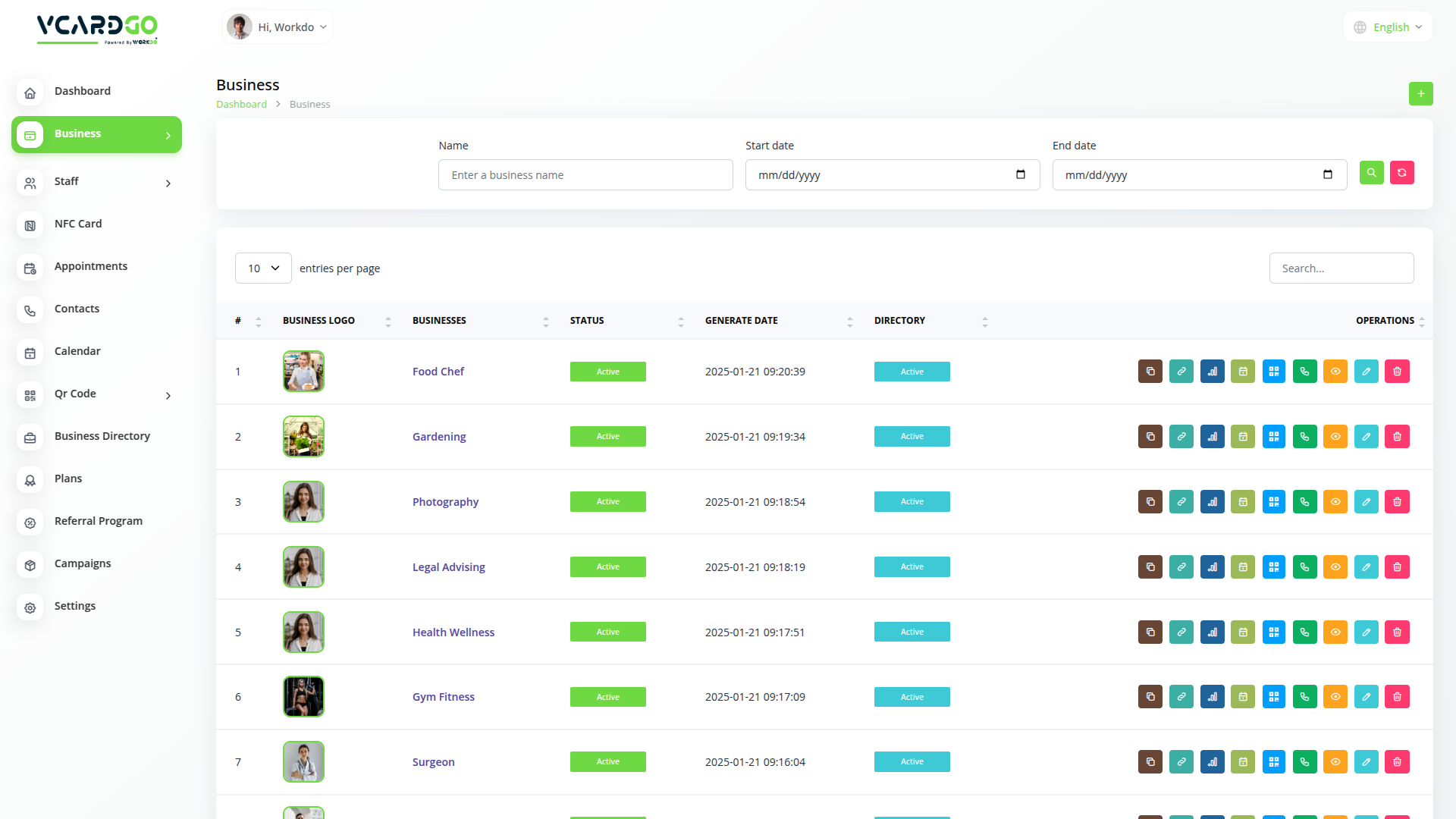Open calendar icon for Legal Advising row
1456x819 pixels.
[x=1243, y=567]
